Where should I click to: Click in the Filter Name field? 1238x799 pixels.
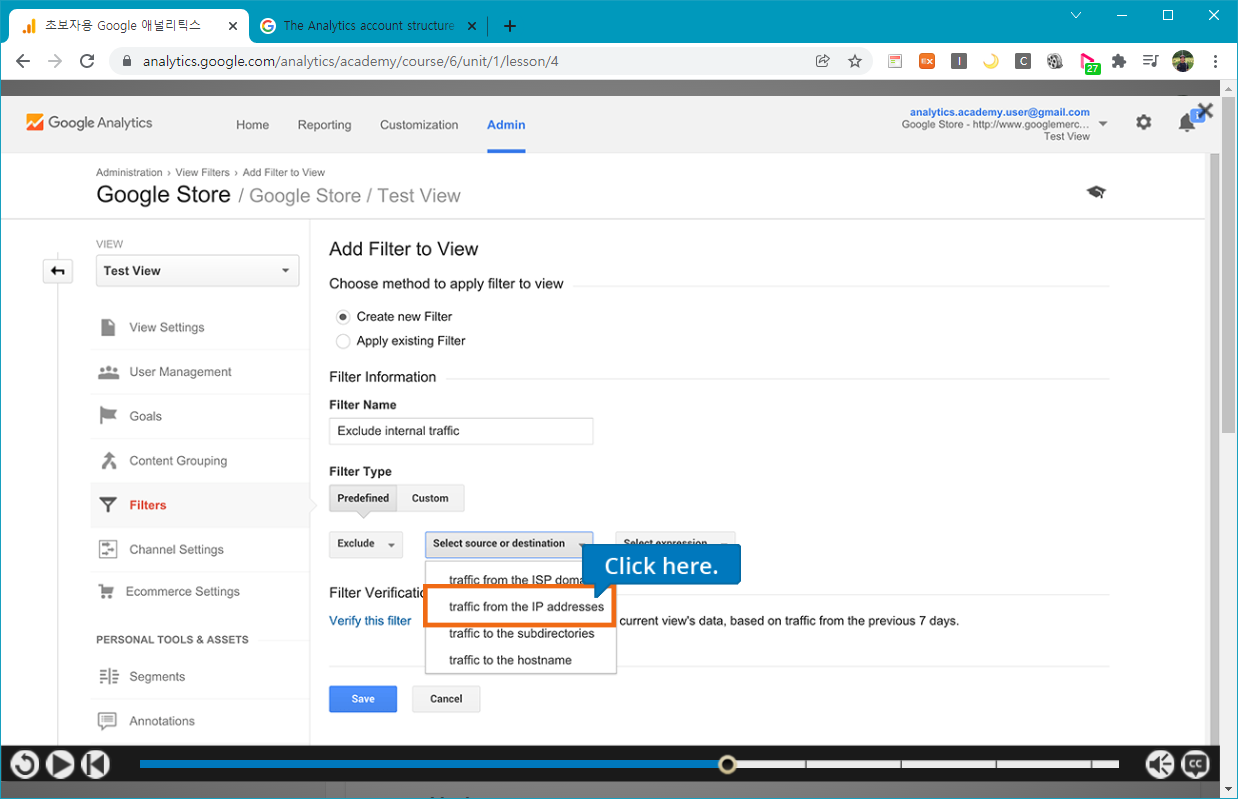tap(461, 431)
